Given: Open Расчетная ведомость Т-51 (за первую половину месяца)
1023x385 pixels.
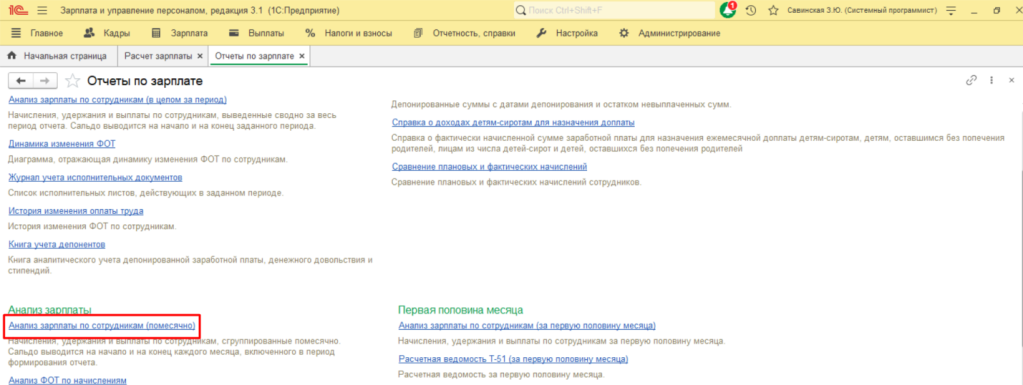Looking at the screenshot, I should [x=513, y=359].
